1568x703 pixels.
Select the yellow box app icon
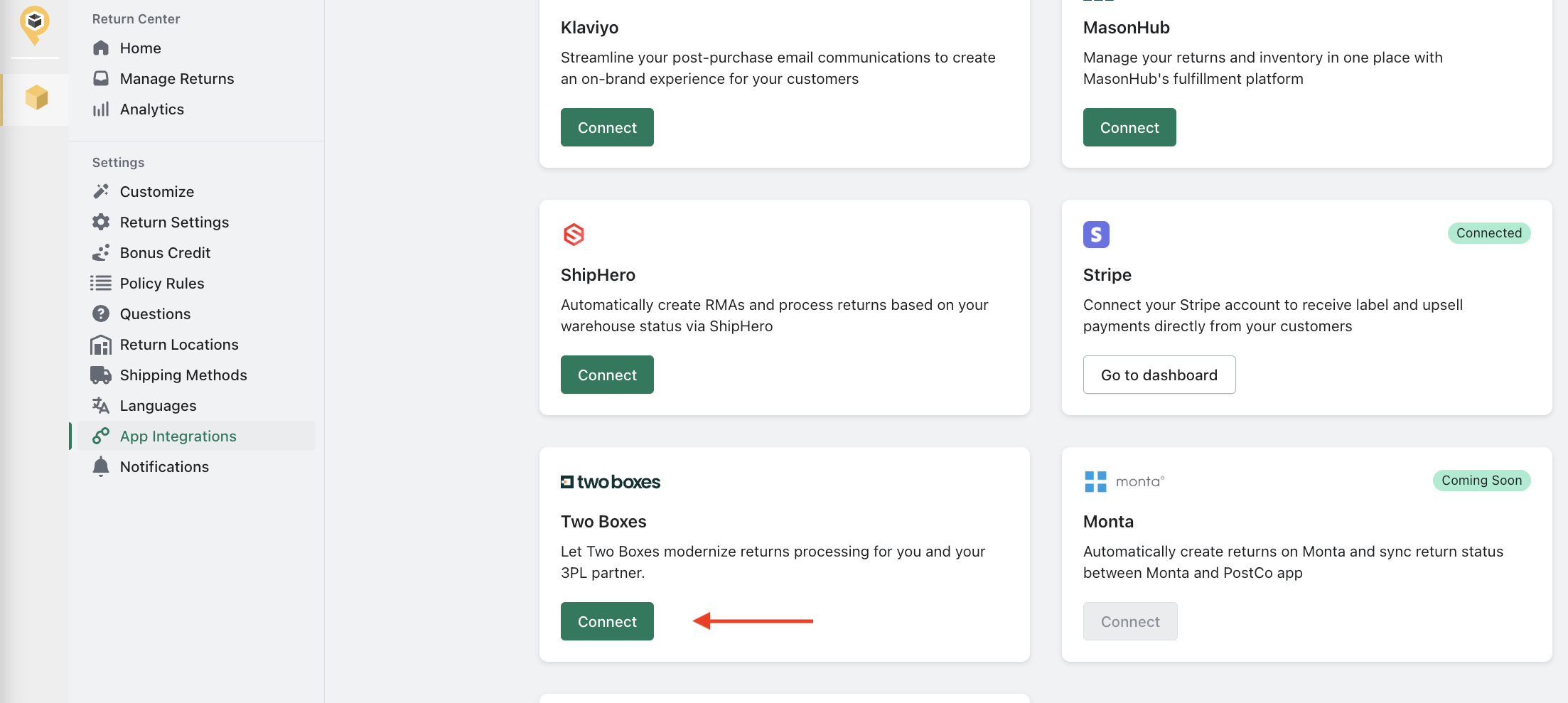tap(36, 97)
